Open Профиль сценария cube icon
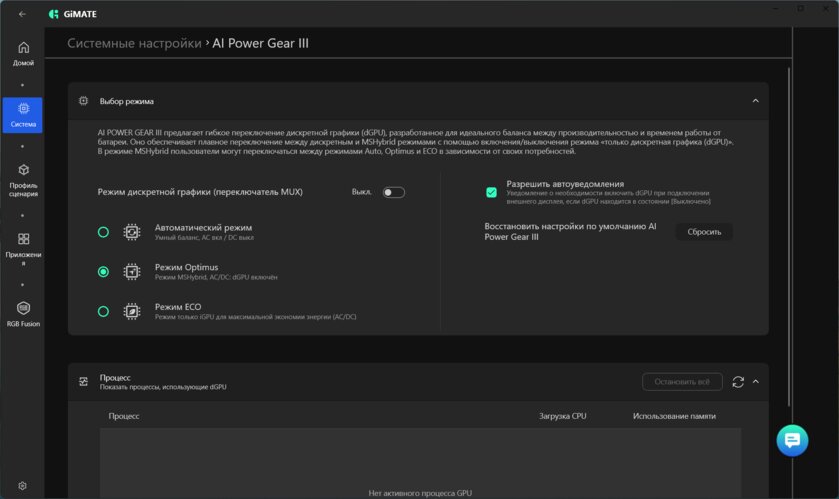The height and width of the screenshot is (499, 839). 23,170
